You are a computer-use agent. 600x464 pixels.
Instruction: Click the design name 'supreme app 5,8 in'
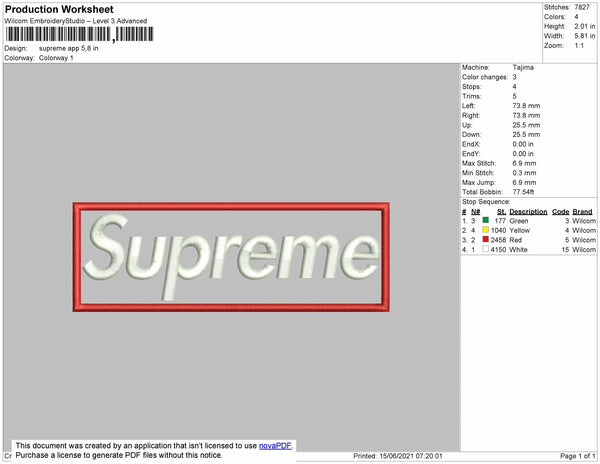(68, 49)
